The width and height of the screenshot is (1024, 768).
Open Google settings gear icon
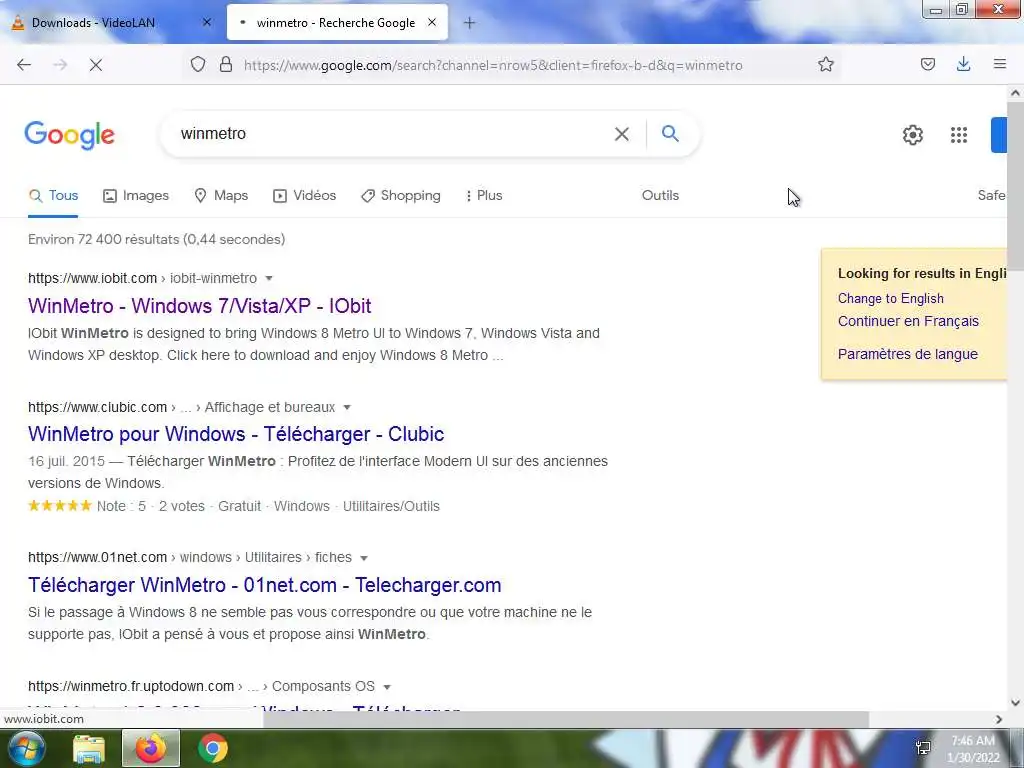click(912, 135)
